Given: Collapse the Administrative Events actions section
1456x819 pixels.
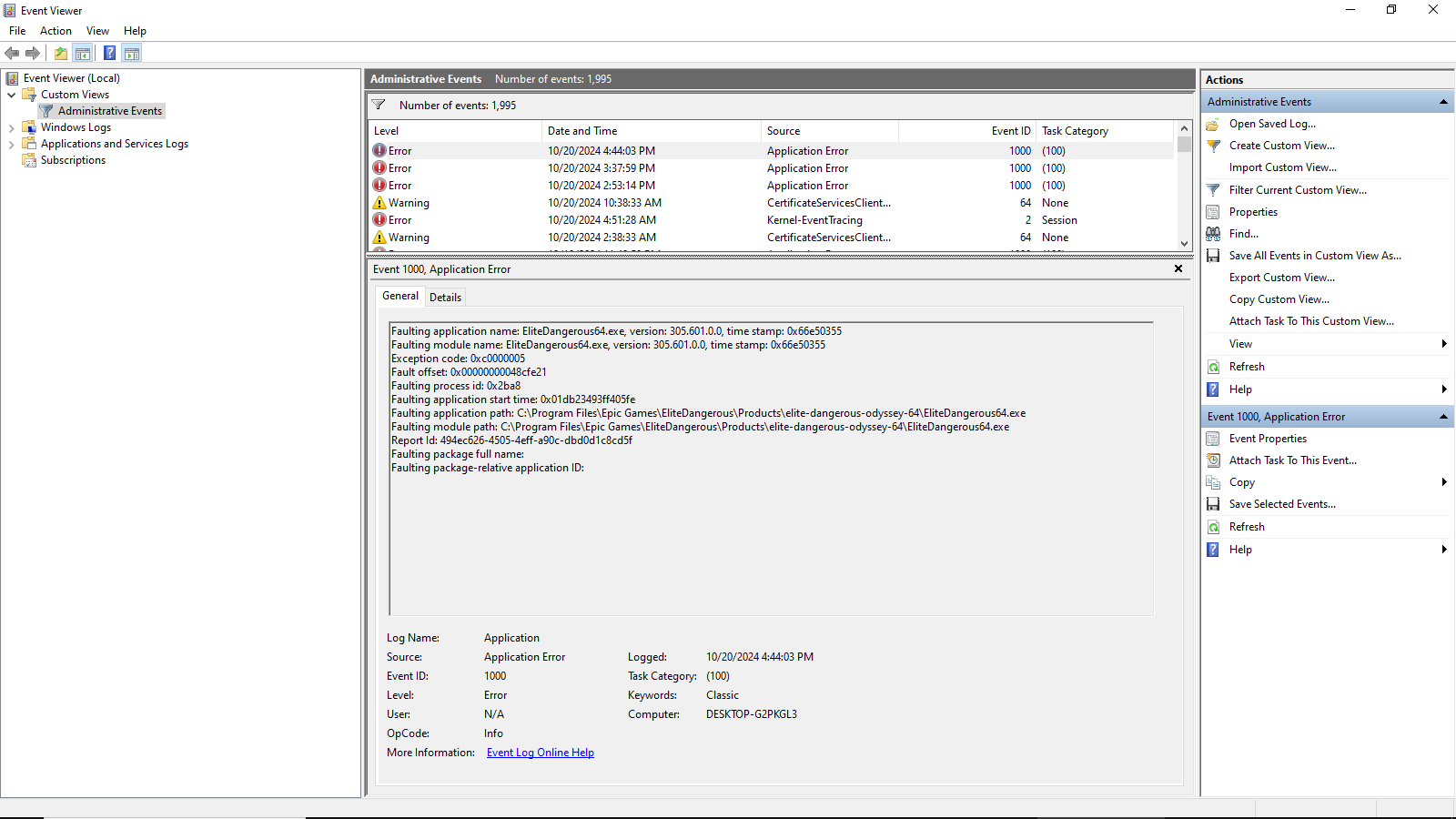Looking at the screenshot, I should (x=1443, y=102).
